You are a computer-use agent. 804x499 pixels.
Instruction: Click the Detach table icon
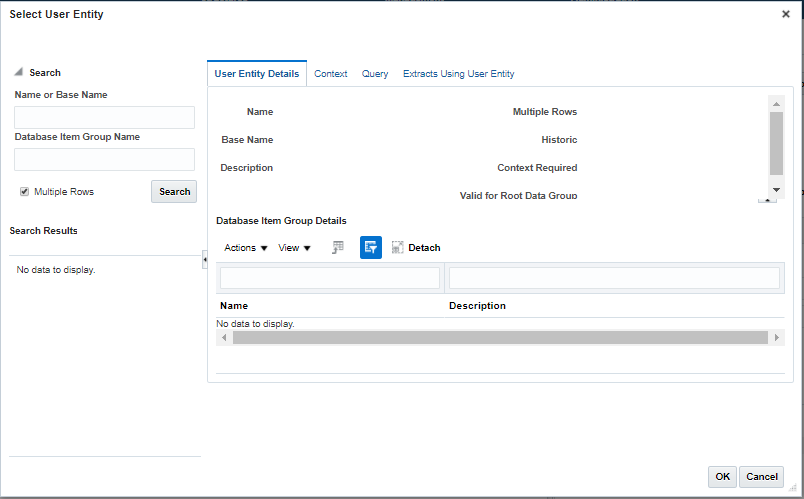pos(397,248)
